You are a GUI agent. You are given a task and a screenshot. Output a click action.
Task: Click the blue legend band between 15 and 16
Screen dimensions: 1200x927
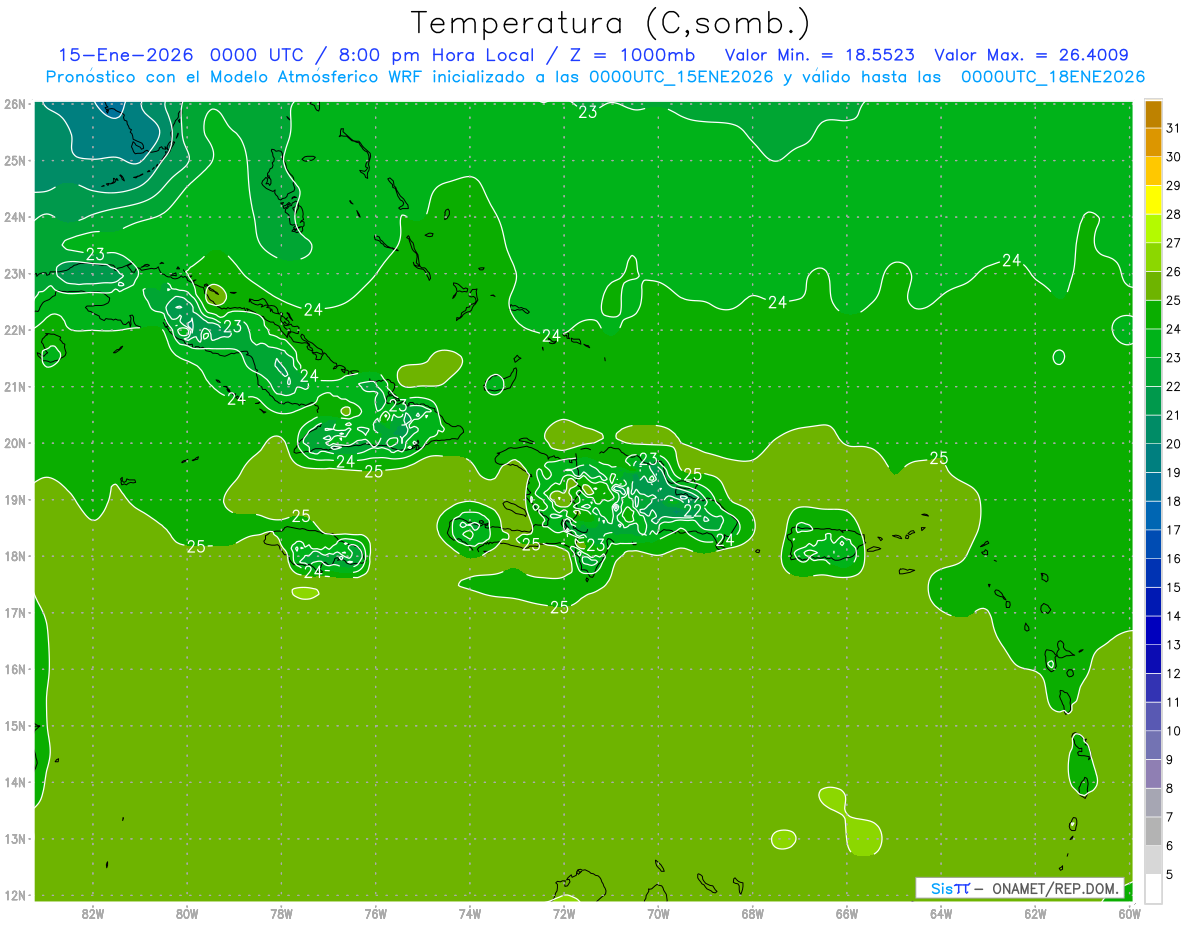[x=1153, y=573]
